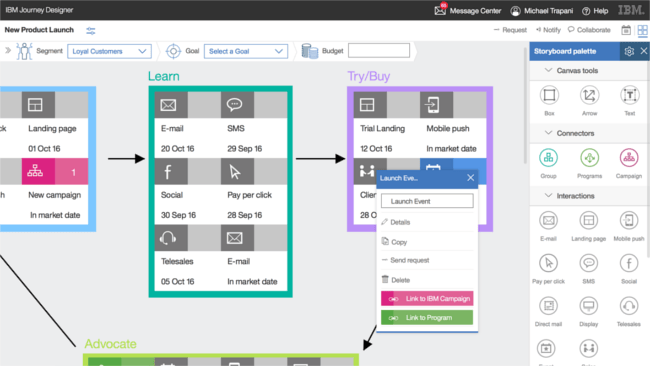Select the Pay per click interaction icon
The height and width of the screenshot is (366, 650).
pyautogui.click(x=548, y=263)
